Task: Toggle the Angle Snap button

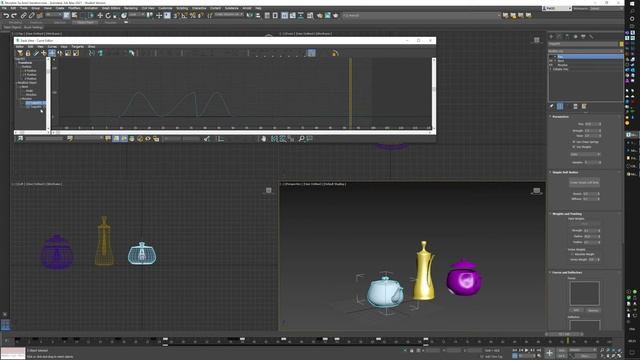Action: point(184,16)
